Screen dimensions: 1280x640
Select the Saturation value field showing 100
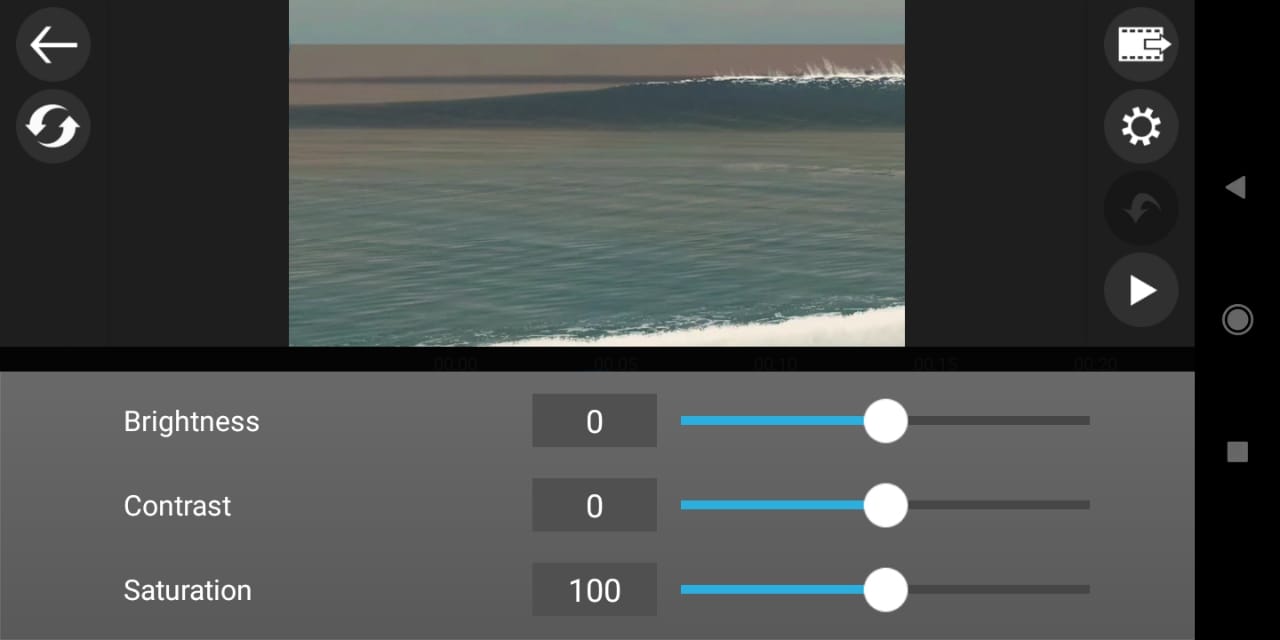(594, 590)
